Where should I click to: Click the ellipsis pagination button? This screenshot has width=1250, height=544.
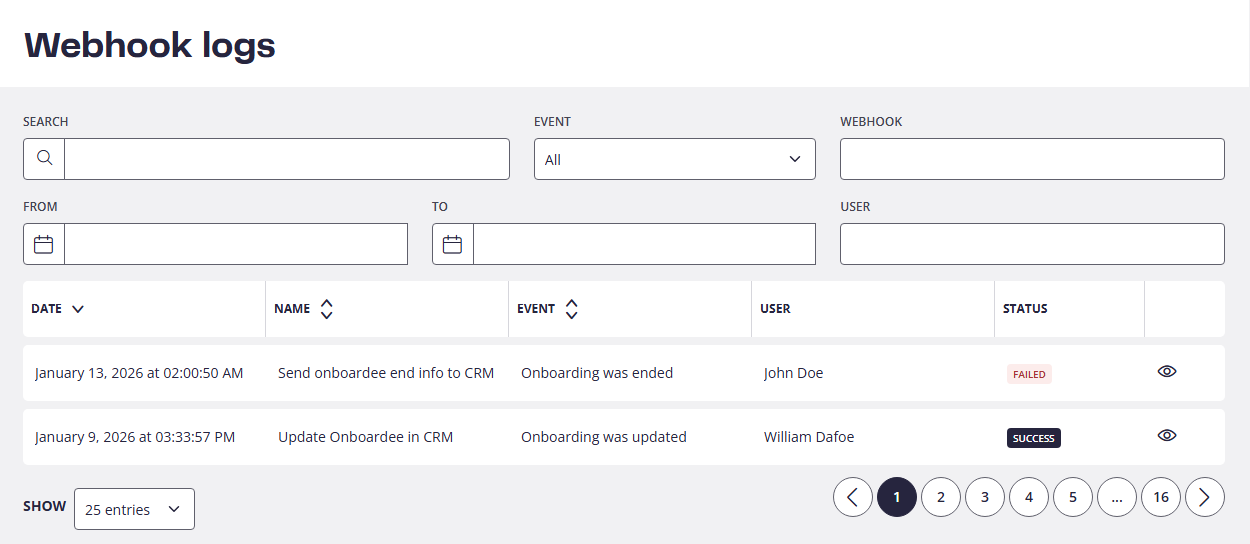pos(1117,497)
